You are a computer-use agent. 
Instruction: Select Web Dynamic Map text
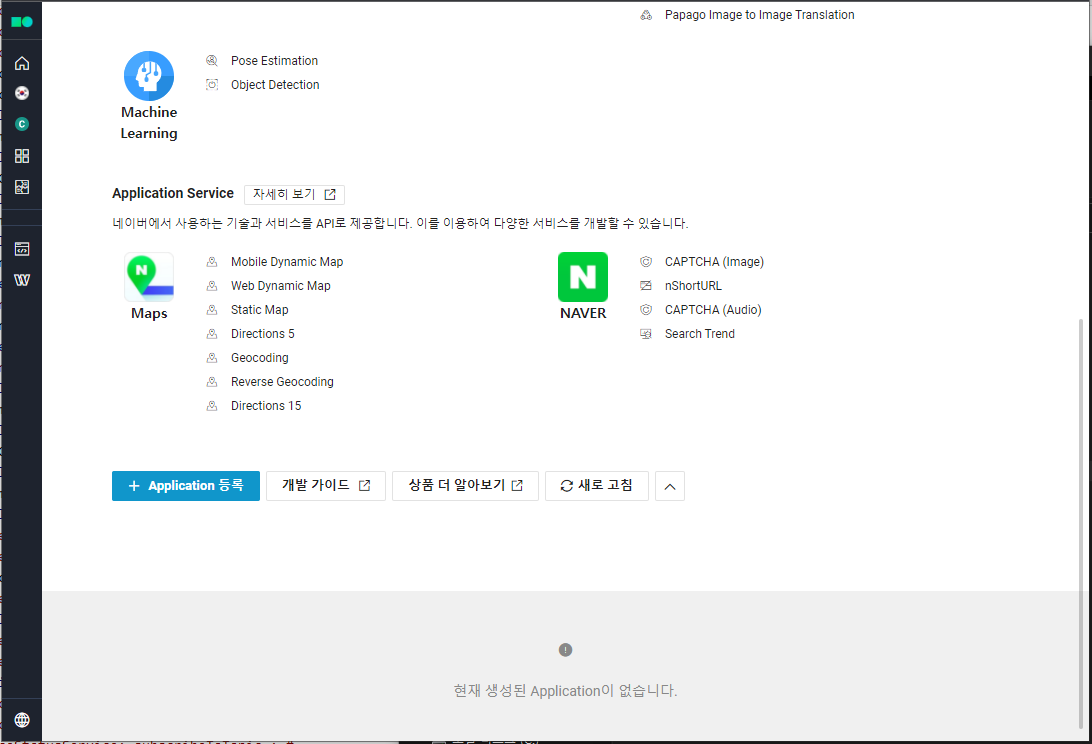pos(281,286)
